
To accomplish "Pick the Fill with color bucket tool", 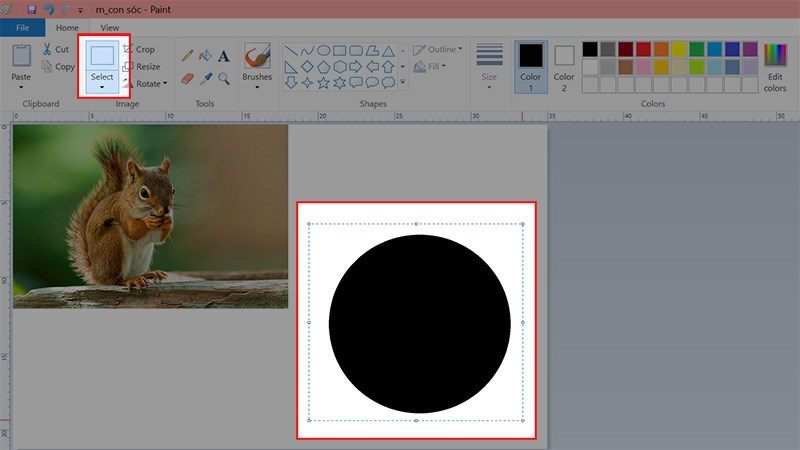I will tap(205, 56).
